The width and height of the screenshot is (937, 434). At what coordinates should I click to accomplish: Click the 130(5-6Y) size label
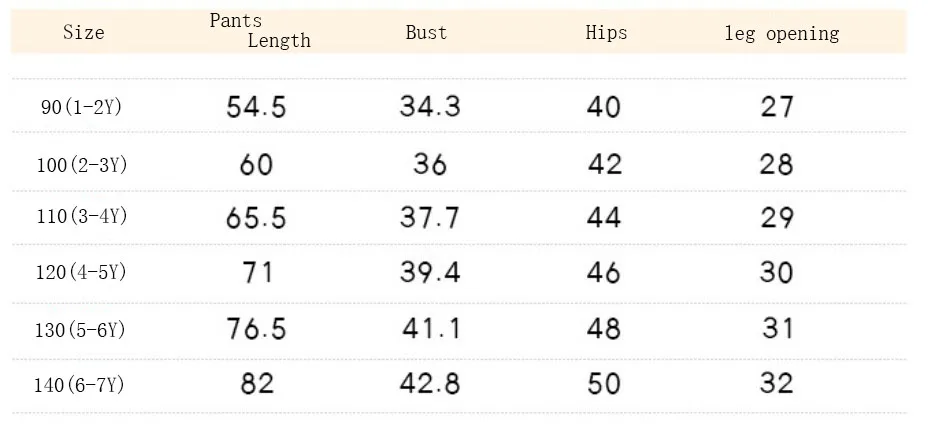click(x=81, y=330)
